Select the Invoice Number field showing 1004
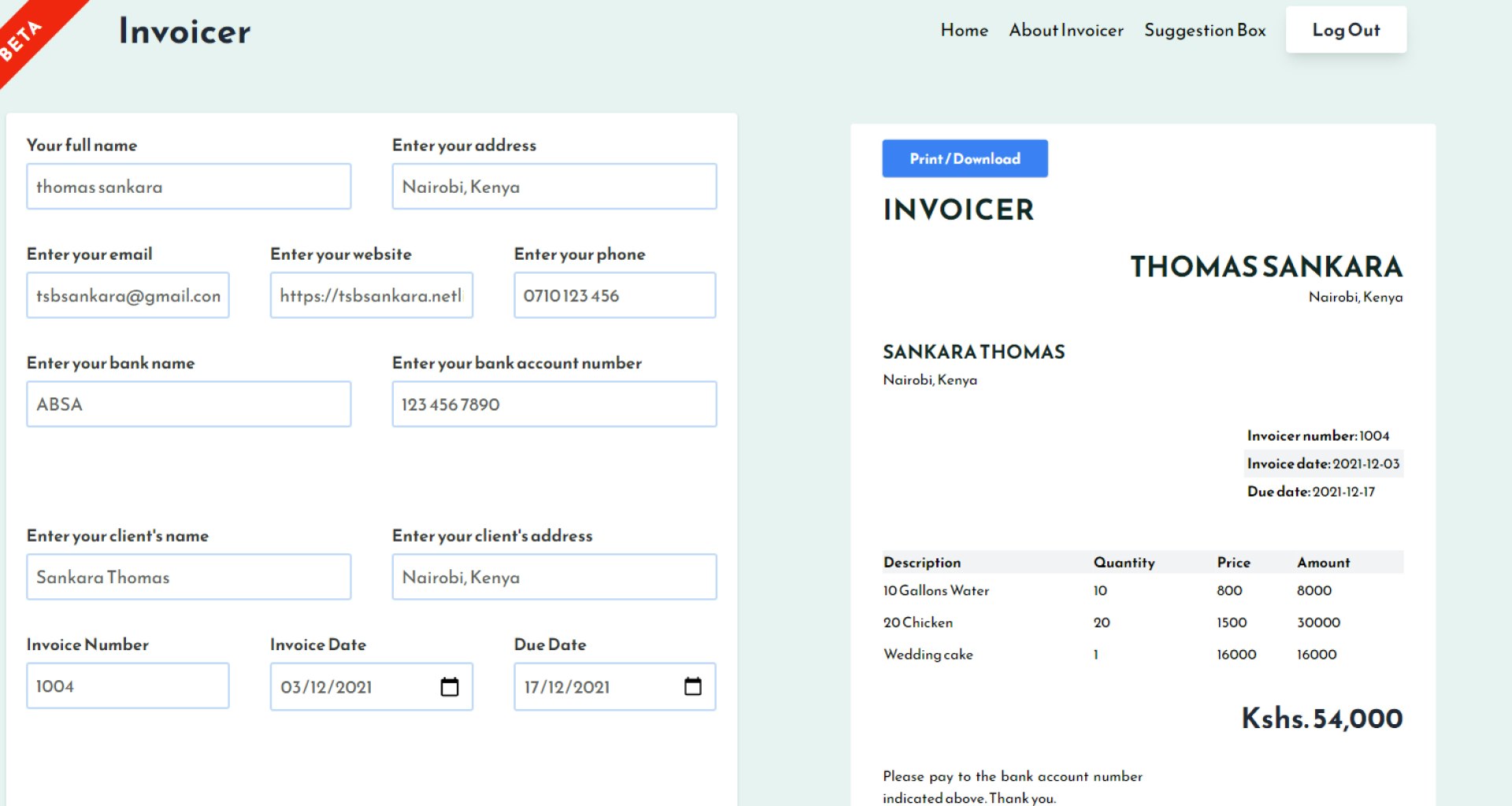 (128, 686)
